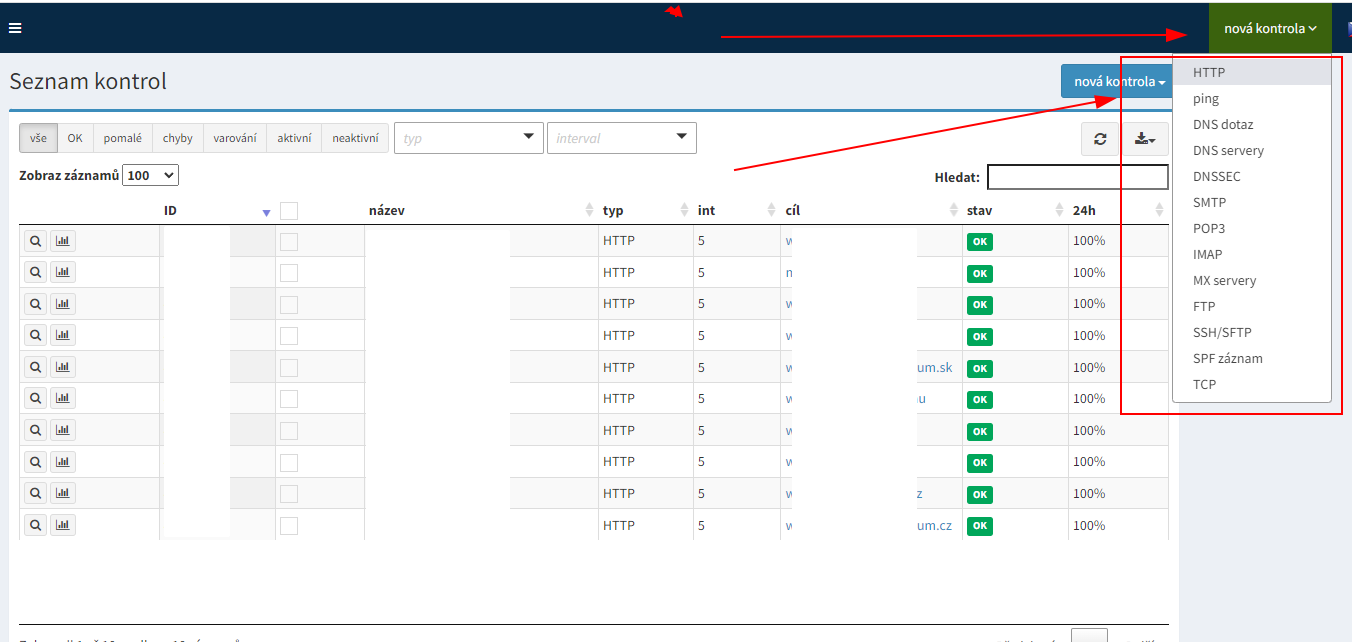
Task: Choose DNS servery from the menu
Action: [1252, 151]
